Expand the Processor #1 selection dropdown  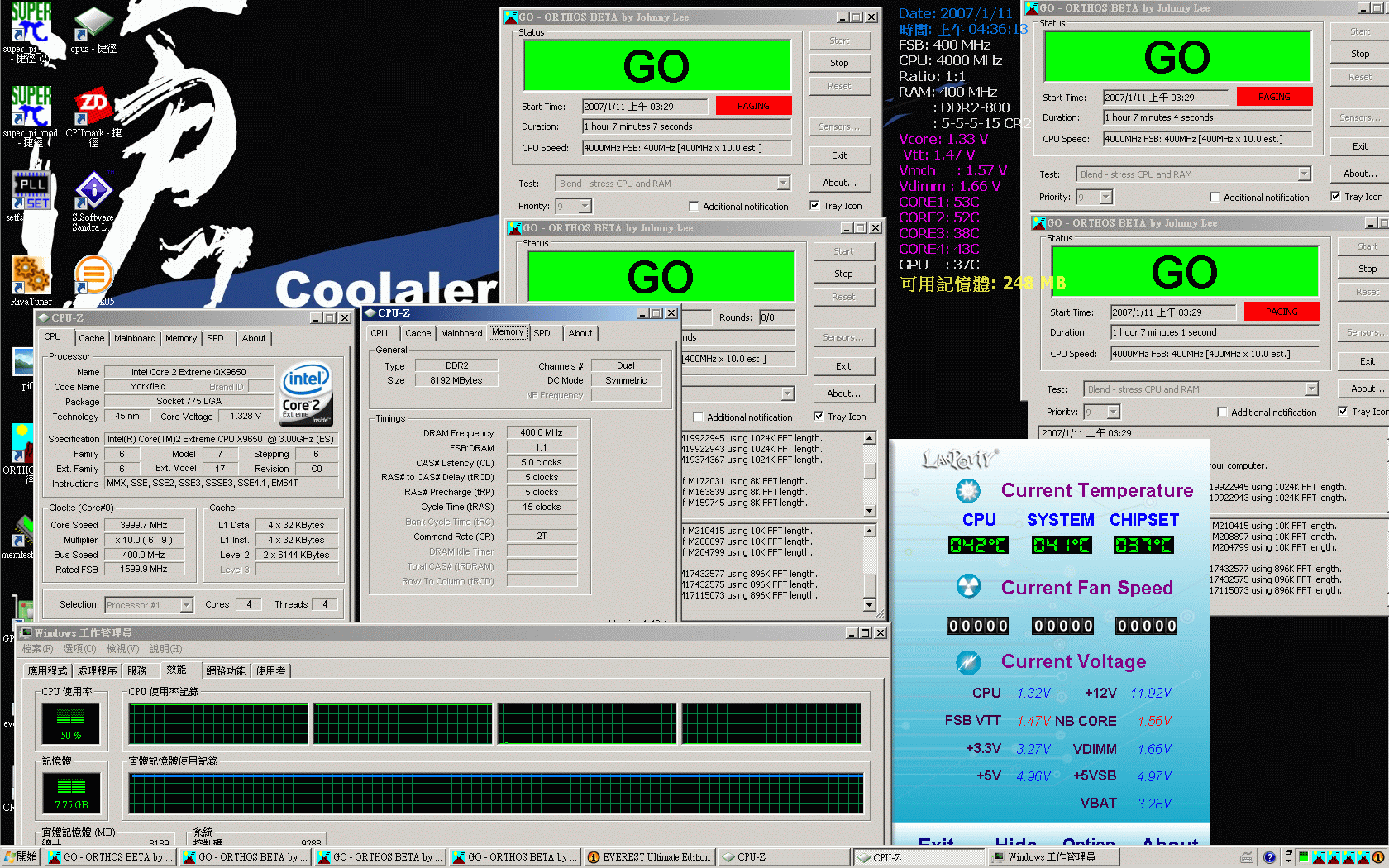(187, 605)
